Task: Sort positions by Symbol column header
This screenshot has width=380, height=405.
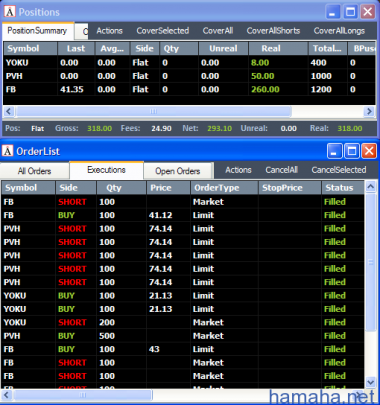Action: click(x=30, y=49)
